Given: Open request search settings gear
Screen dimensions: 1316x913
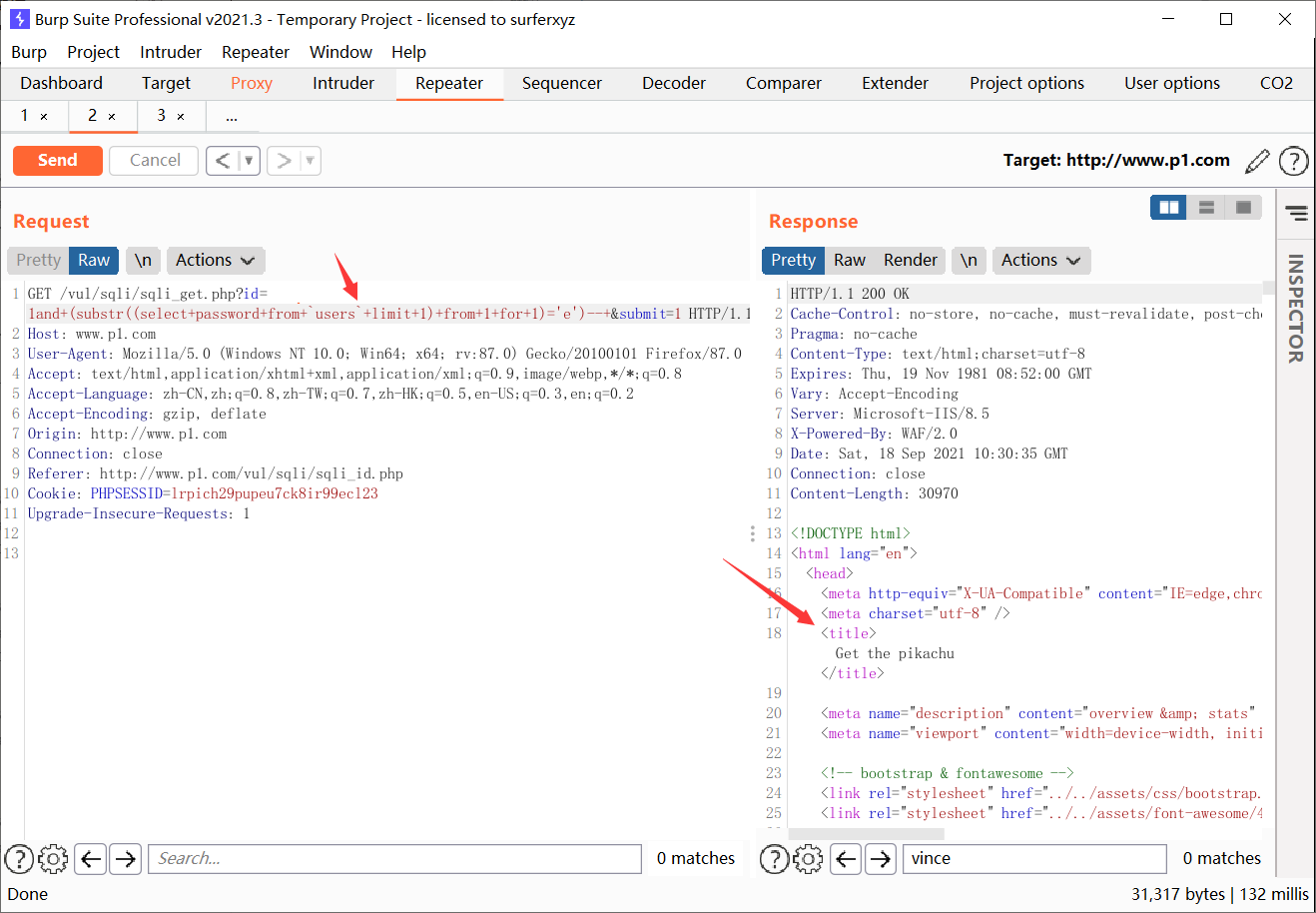Looking at the screenshot, I should point(53,858).
